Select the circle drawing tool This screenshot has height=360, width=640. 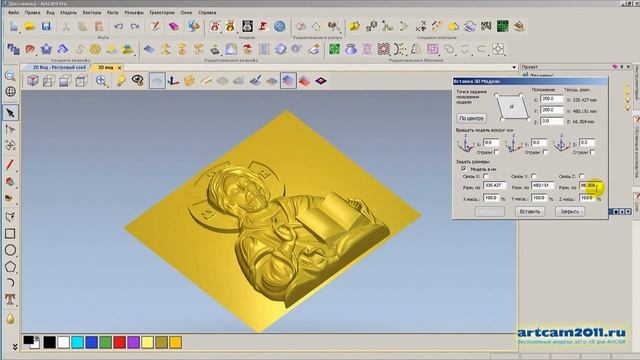(10, 250)
